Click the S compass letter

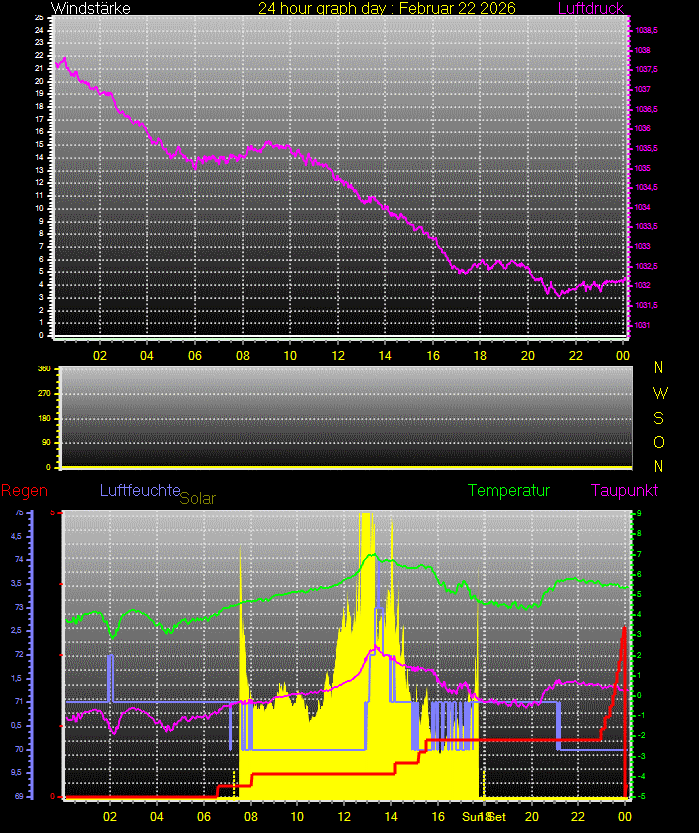[658, 418]
